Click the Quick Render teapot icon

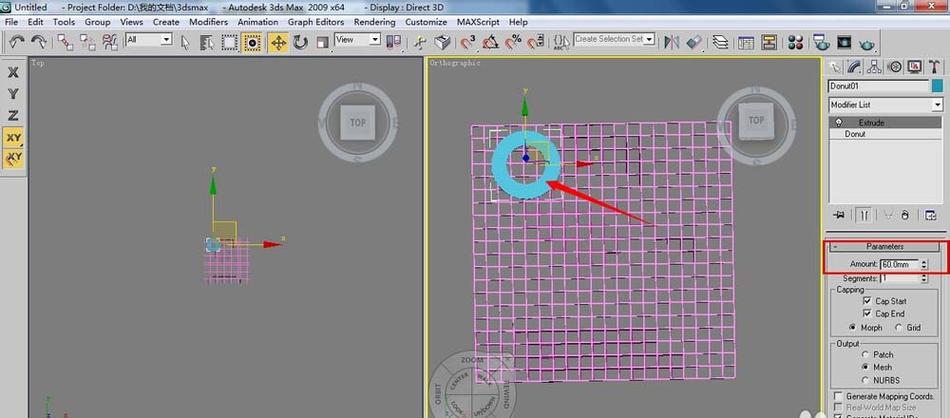(x=868, y=42)
